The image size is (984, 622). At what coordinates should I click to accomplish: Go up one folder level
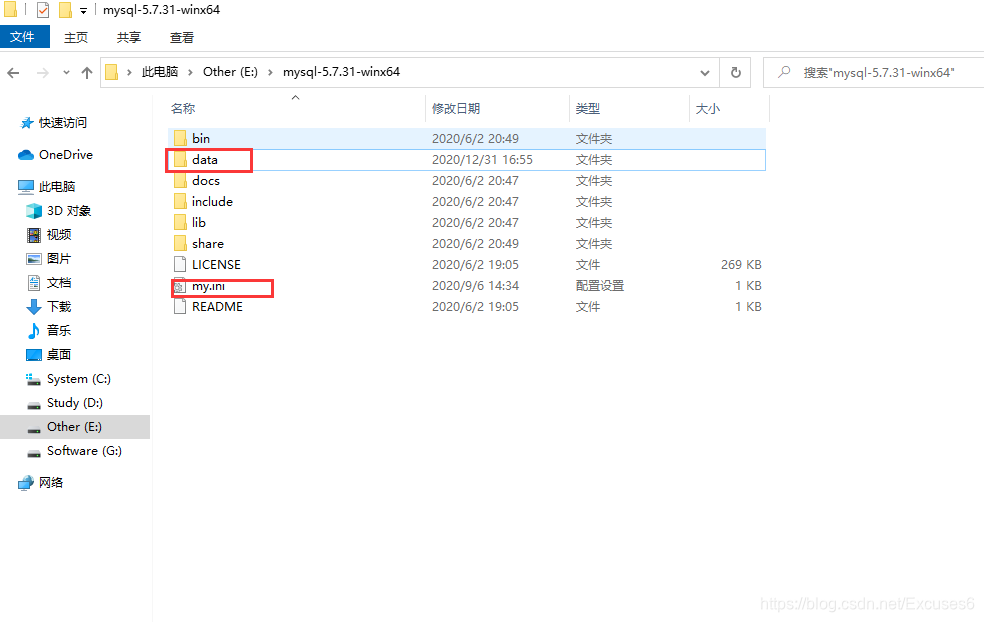pos(87,73)
